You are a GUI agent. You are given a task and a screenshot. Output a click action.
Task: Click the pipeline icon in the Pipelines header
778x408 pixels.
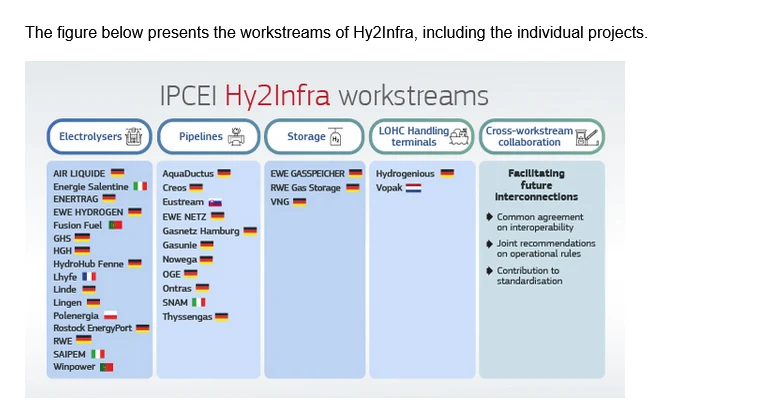pyautogui.click(x=237, y=137)
